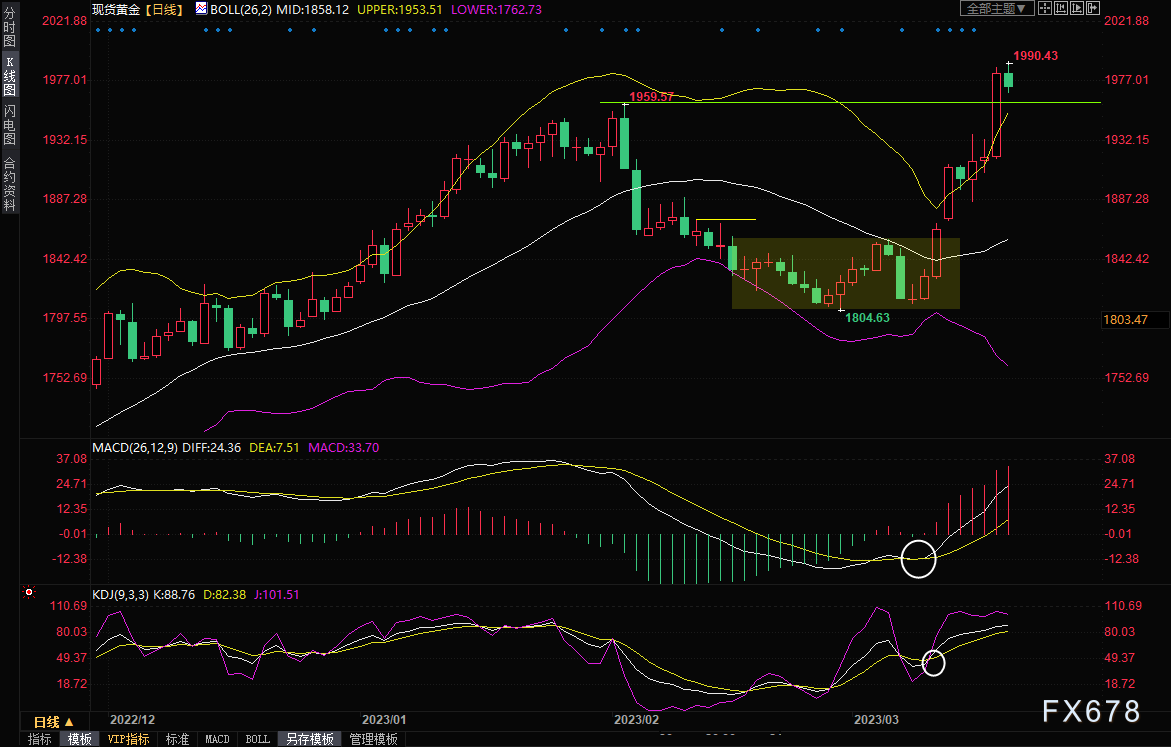The height and width of the screenshot is (747, 1171).
Task: Open 闪电图 from left sidebar
Action: tap(10, 124)
